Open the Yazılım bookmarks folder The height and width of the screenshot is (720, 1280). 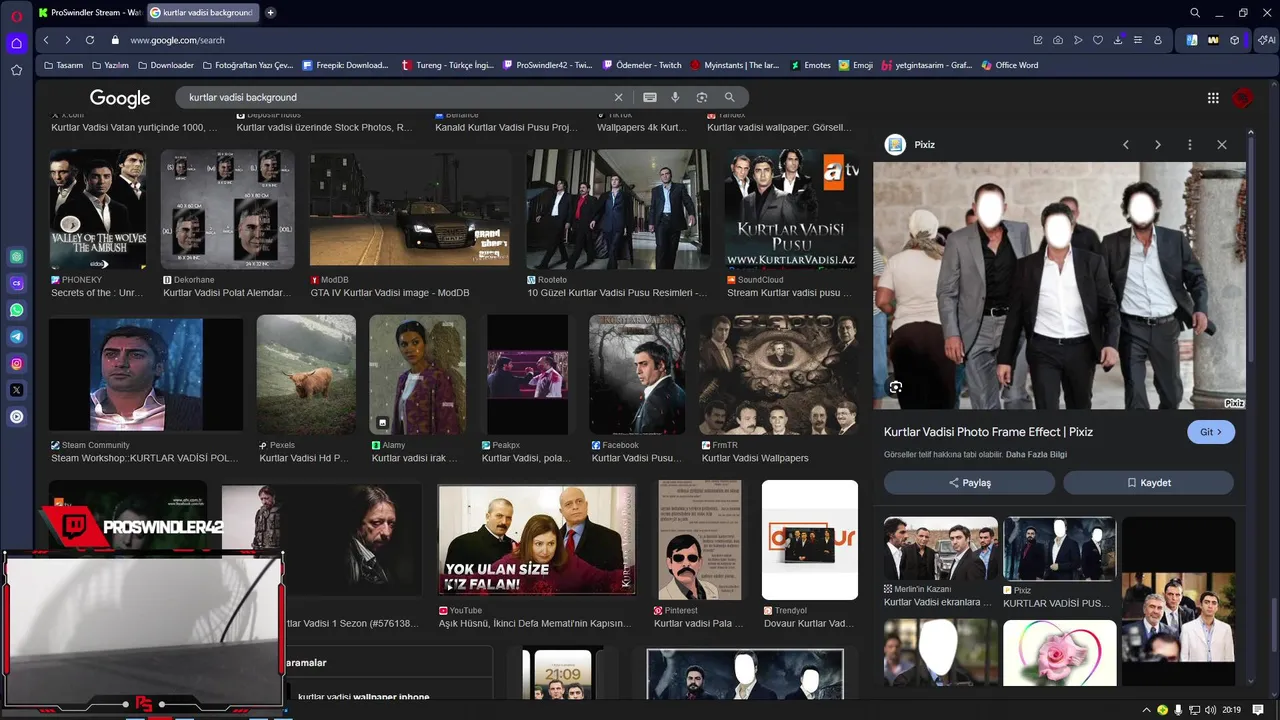pos(110,65)
